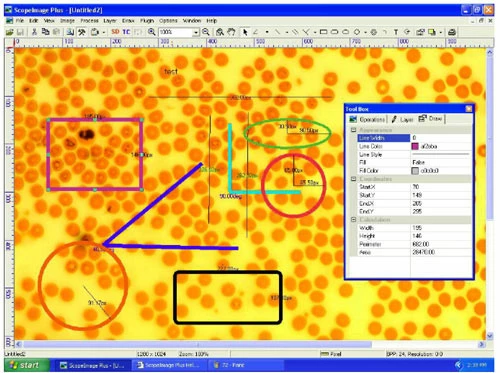This screenshot has height=373, width=500.
Task: Select the scissors Cut icon
Action: [34, 32]
